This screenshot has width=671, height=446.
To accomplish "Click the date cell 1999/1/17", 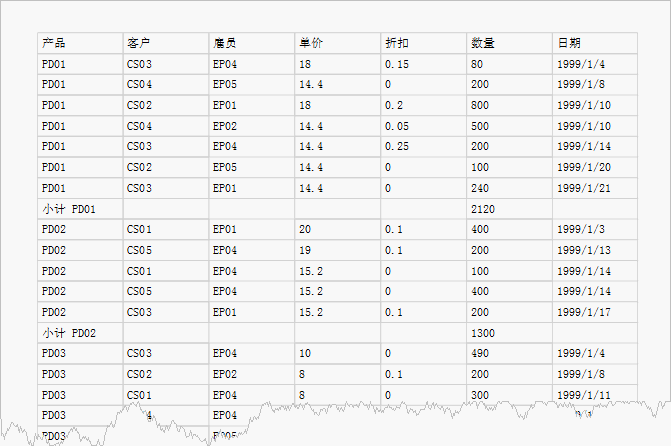I will pos(594,312).
